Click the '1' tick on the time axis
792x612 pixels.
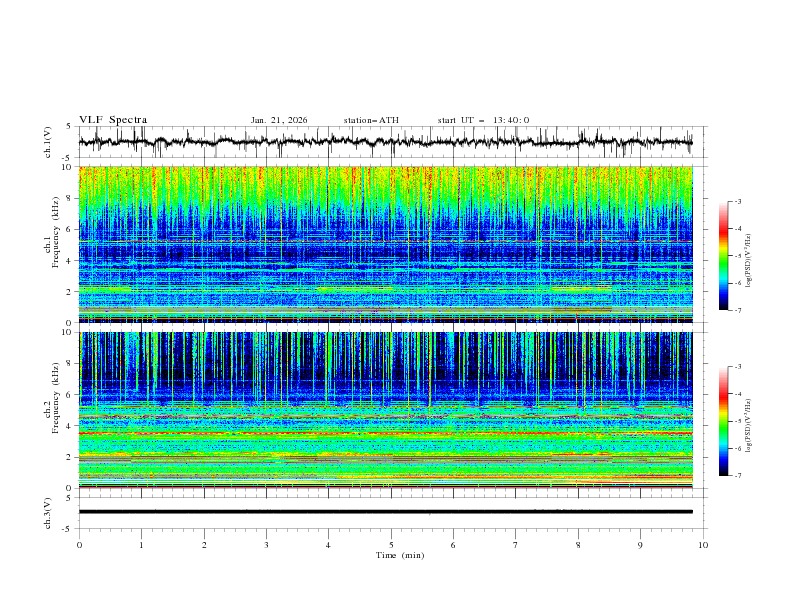tap(141, 545)
